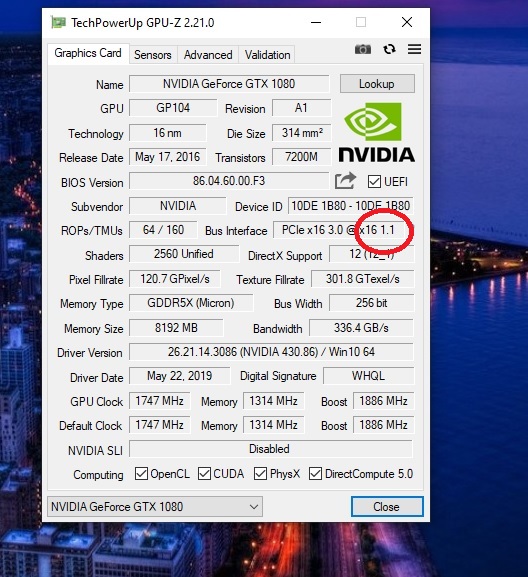Click the Bus Interface label
This screenshot has height=577, width=528.
(236, 231)
